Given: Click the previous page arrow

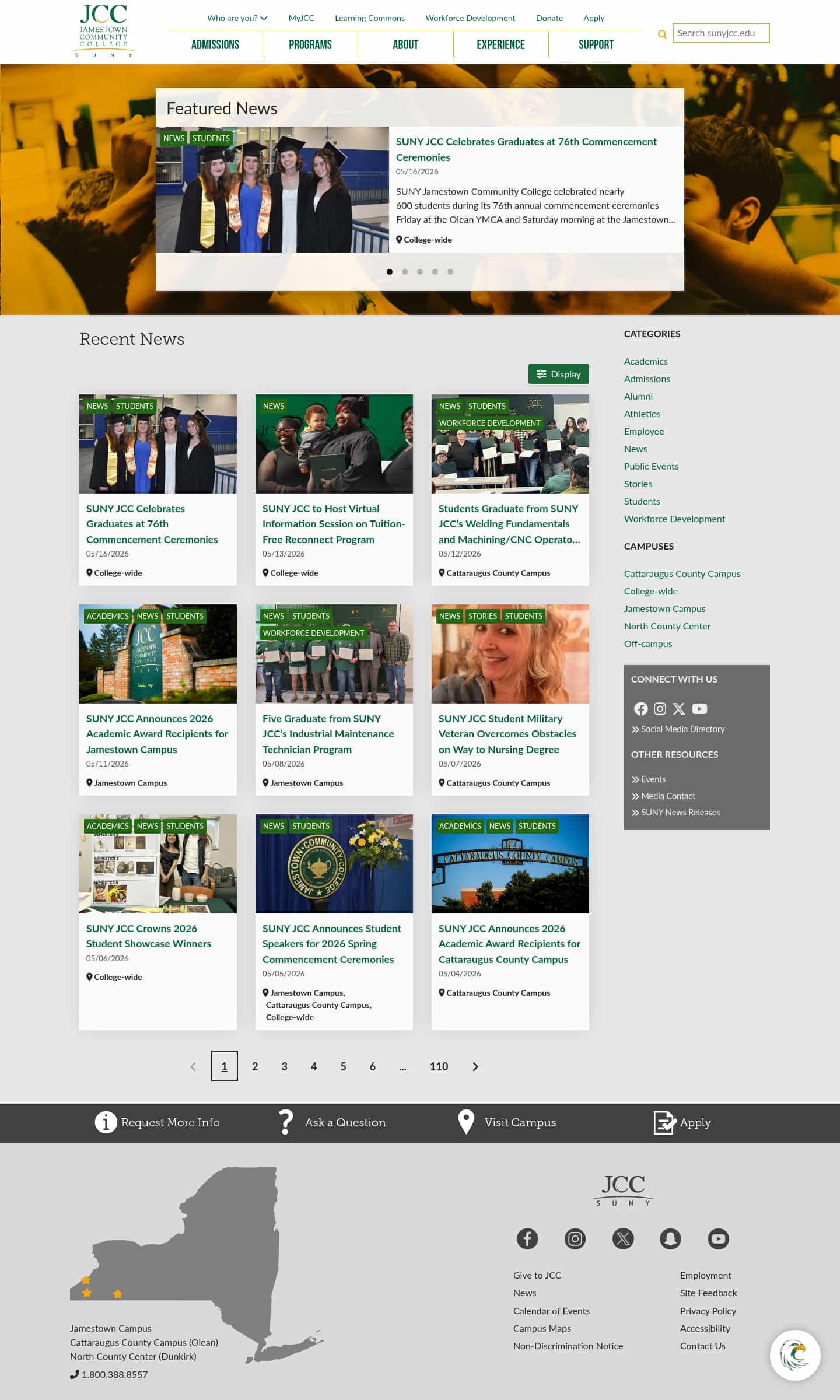Looking at the screenshot, I should (193, 1066).
